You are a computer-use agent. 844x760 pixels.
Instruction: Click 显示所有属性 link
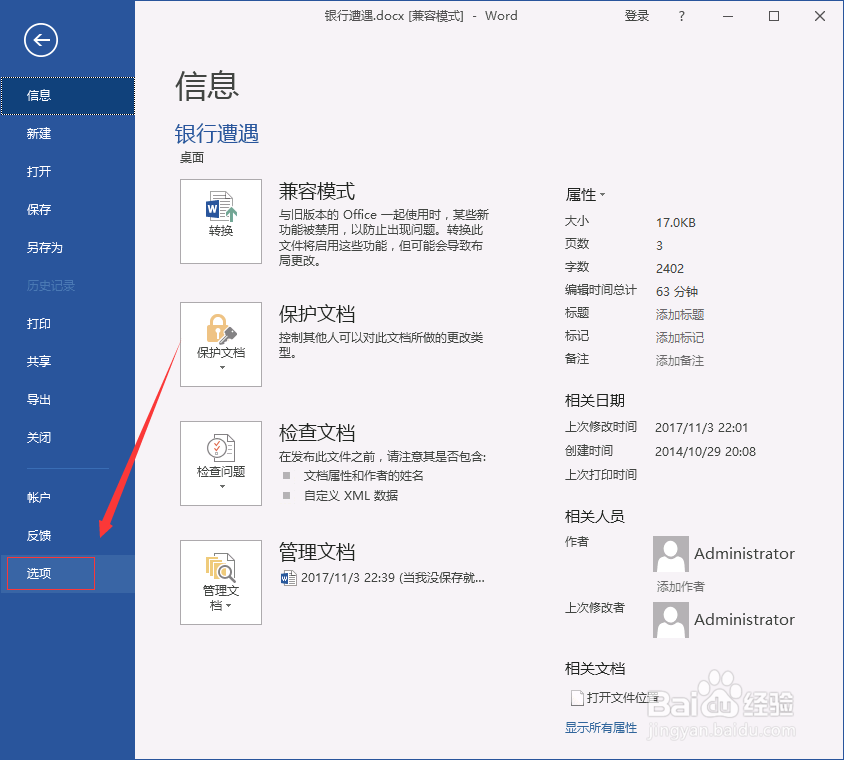(601, 728)
